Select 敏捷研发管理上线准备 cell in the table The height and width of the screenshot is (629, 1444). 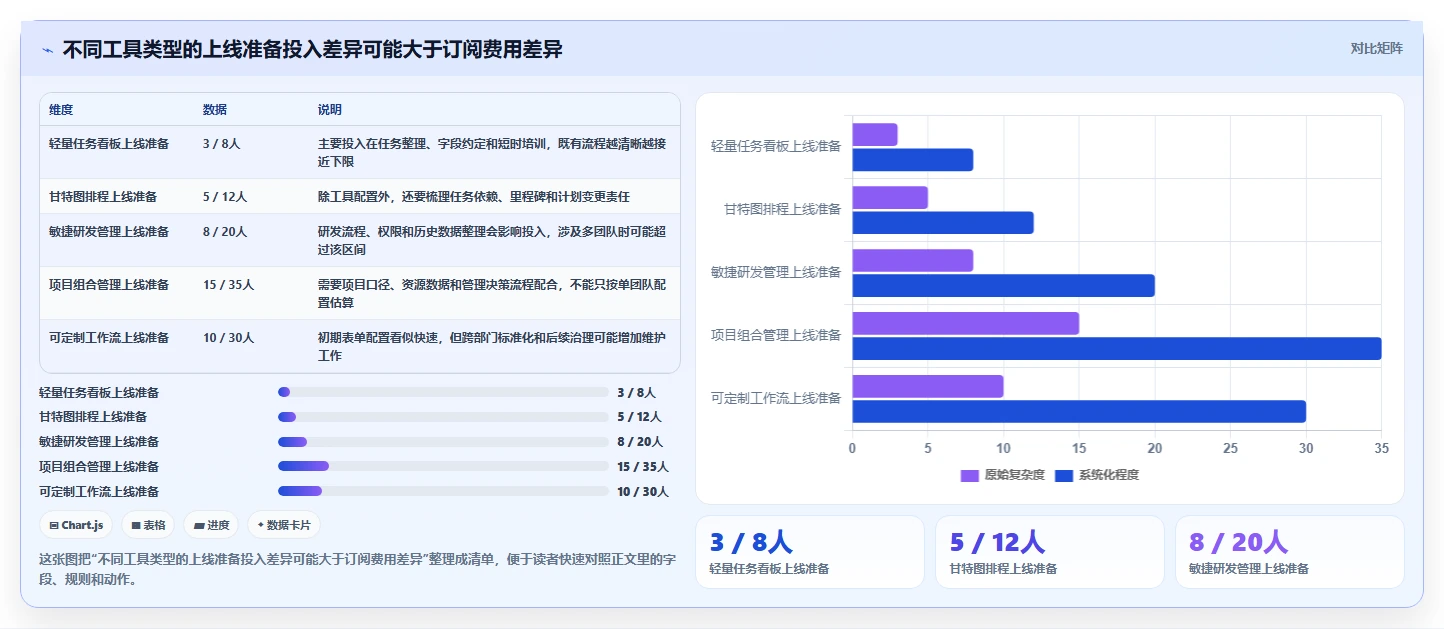pyautogui.click(x=109, y=232)
